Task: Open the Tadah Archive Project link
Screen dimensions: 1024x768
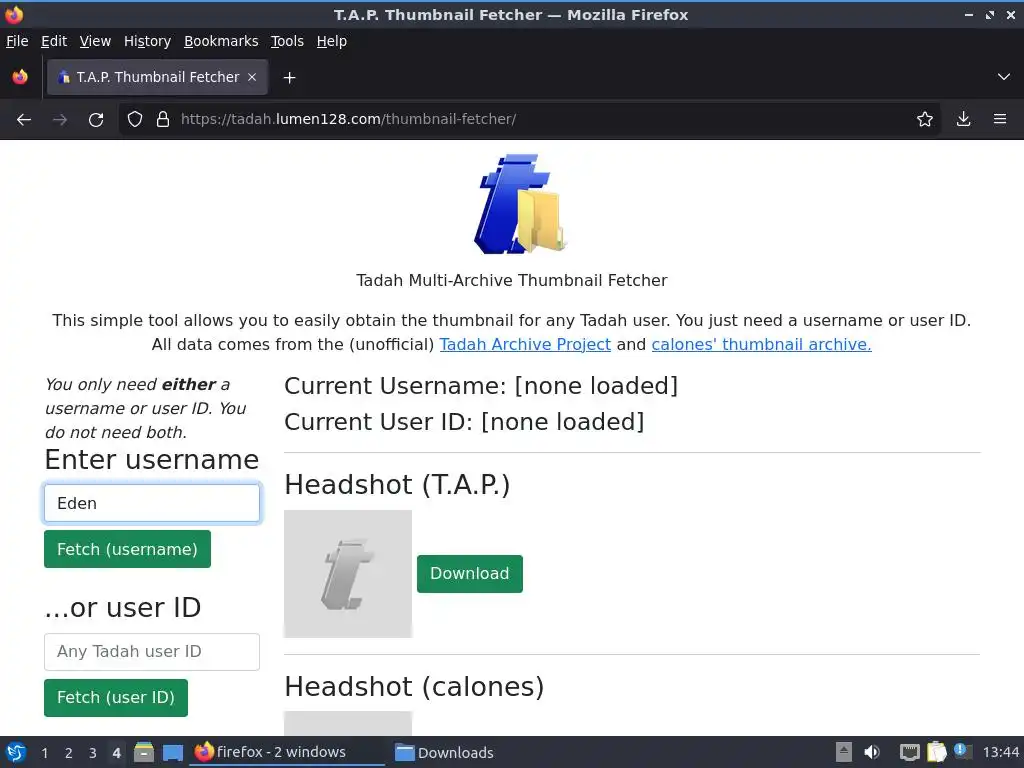Action: [525, 344]
